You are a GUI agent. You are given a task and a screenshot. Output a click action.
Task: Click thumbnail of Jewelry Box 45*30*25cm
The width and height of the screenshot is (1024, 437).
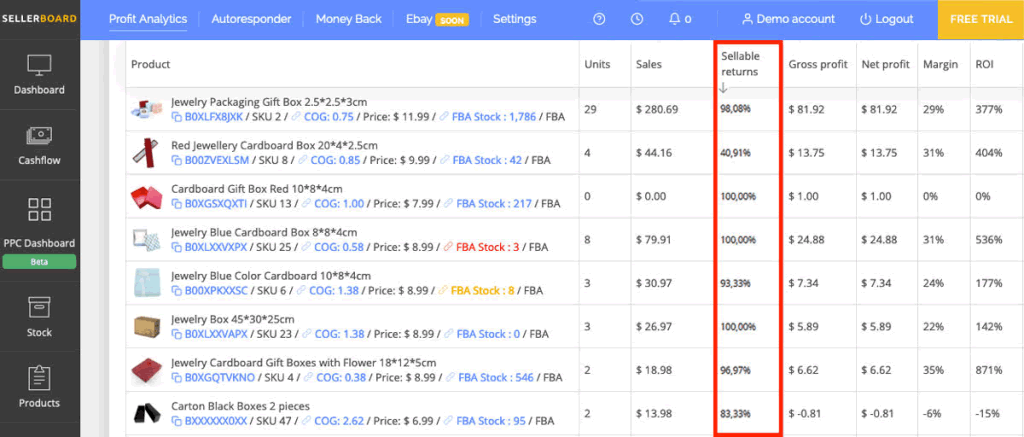pos(146,327)
